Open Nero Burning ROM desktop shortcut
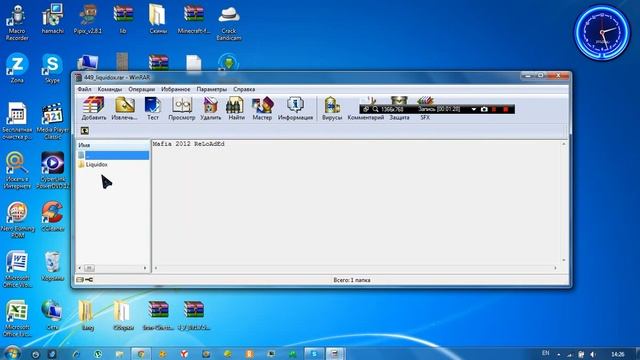The height and width of the screenshot is (360, 640). [x=17, y=220]
